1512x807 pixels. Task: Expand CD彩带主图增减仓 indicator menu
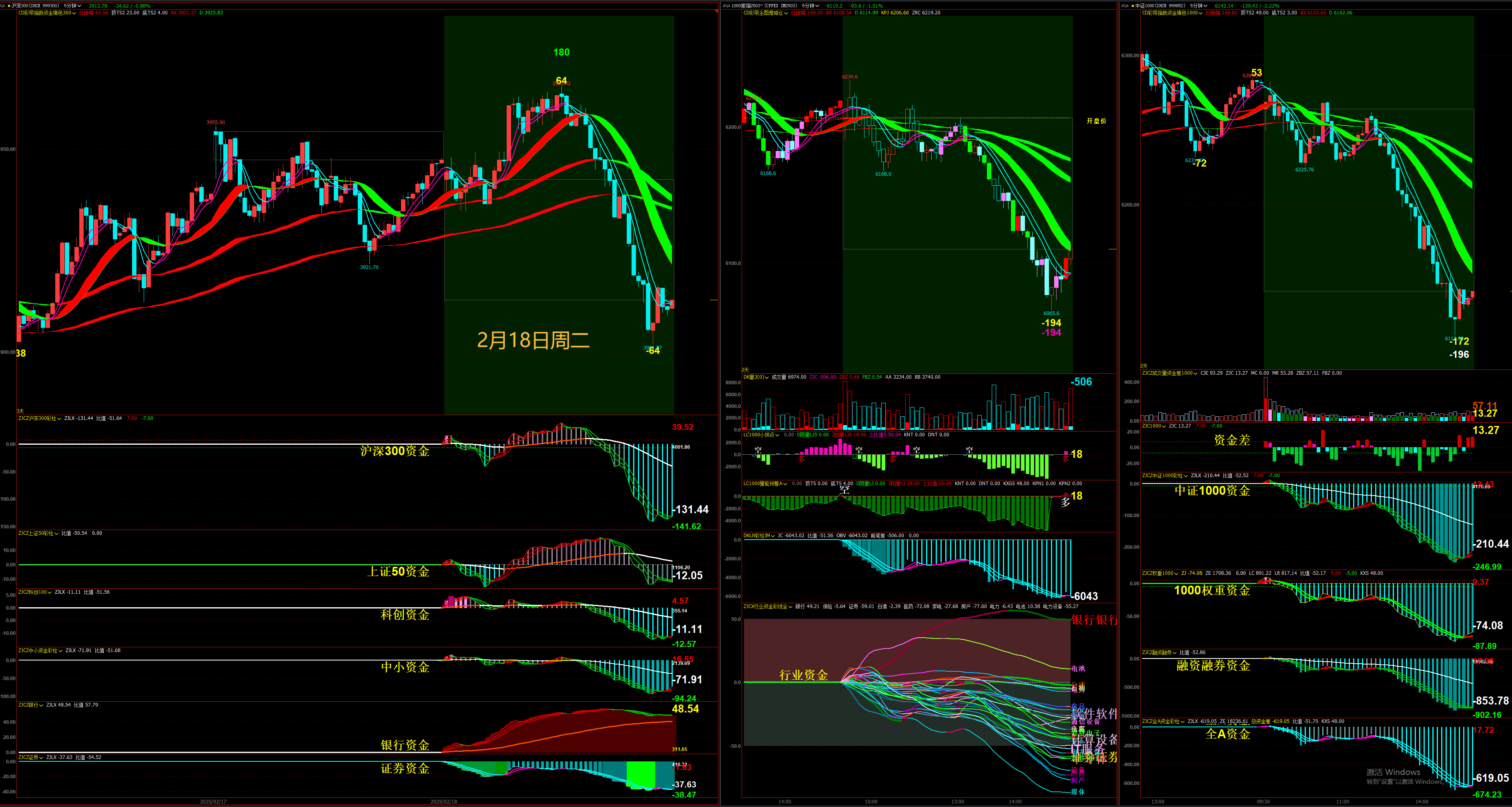[786, 13]
